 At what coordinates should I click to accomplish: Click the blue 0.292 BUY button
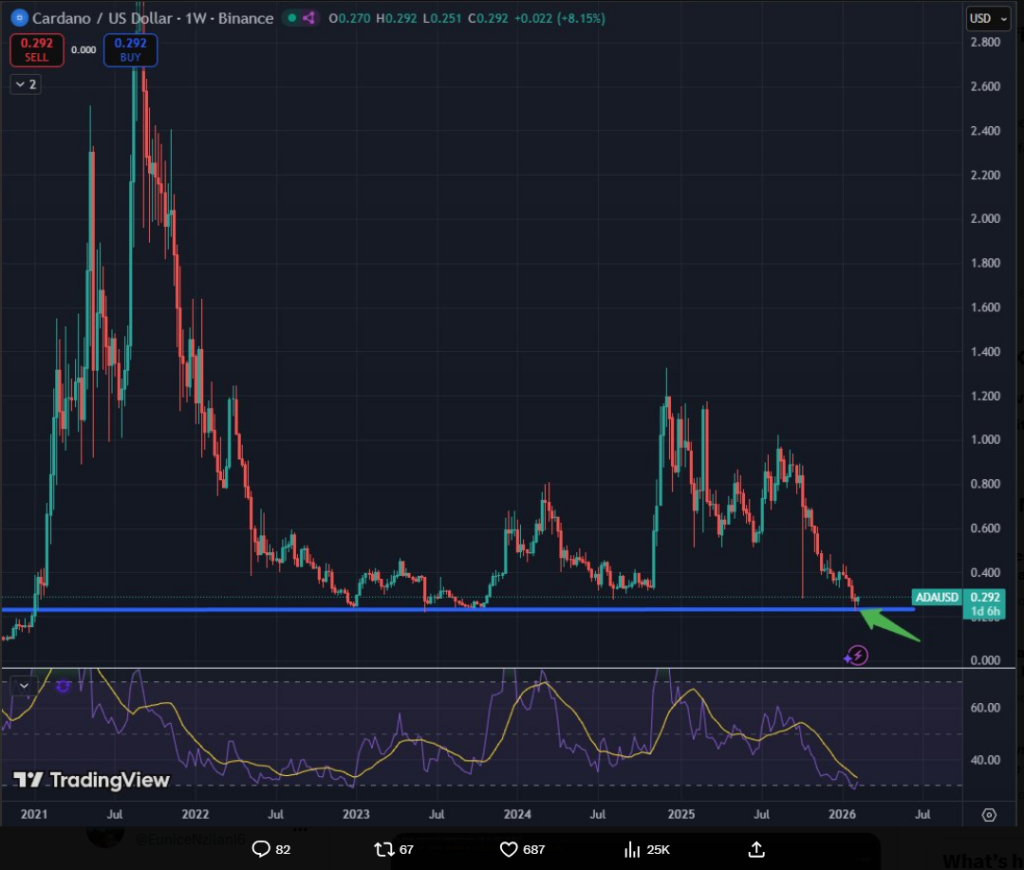coord(129,49)
